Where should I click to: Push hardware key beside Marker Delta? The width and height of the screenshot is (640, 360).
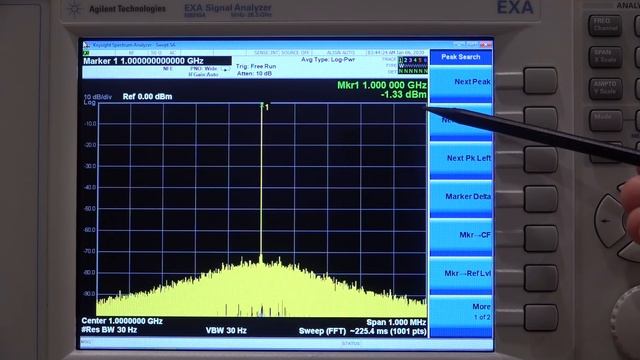pos(540,199)
